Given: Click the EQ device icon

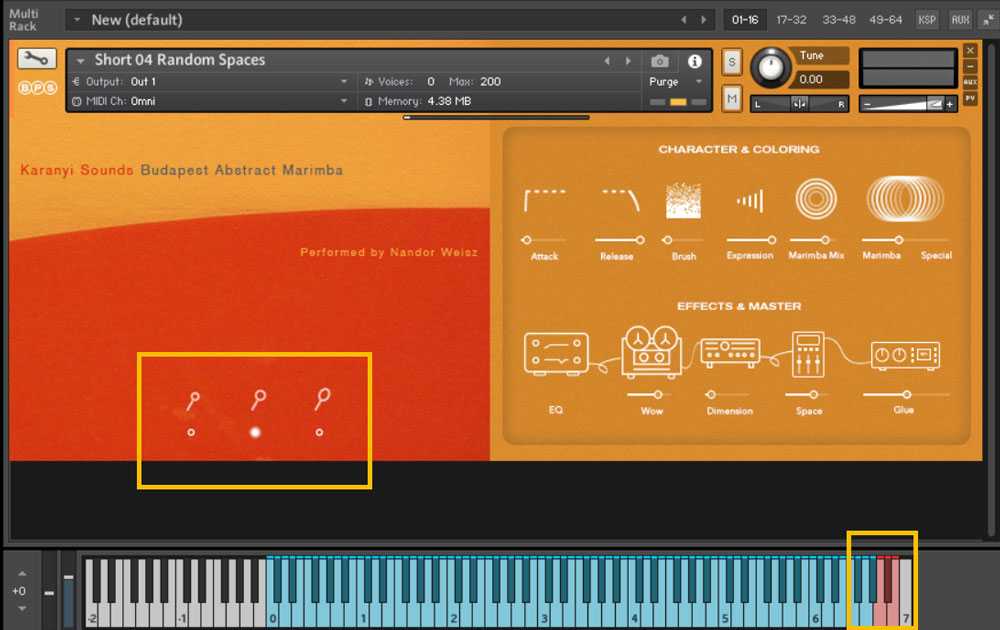Looking at the screenshot, I should [556, 354].
